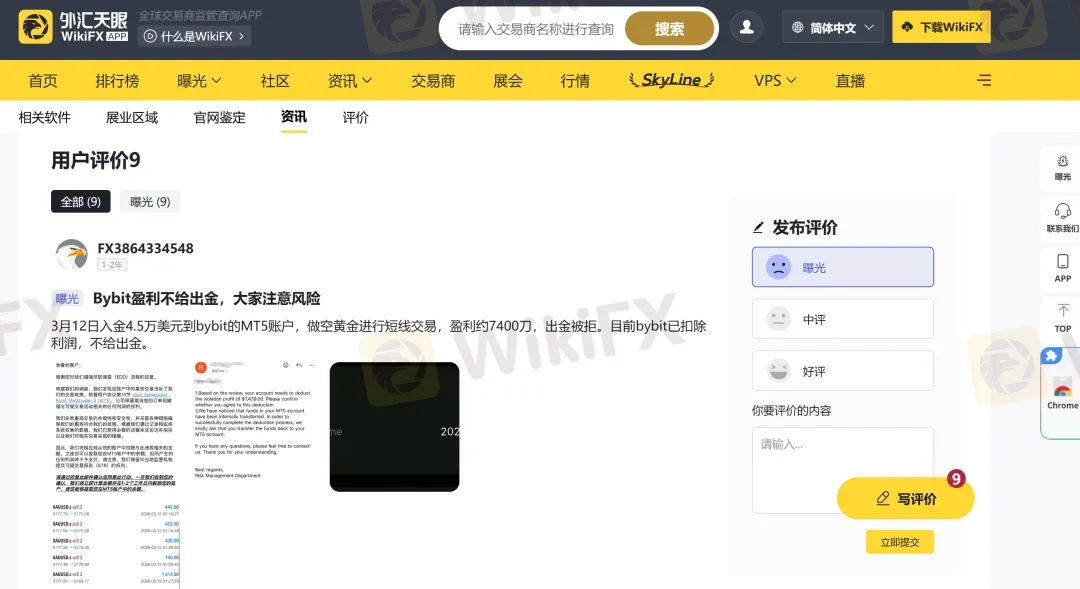Select 排行榜 in the navigation menu
The height and width of the screenshot is (589, 1080).
click(119, 80)
